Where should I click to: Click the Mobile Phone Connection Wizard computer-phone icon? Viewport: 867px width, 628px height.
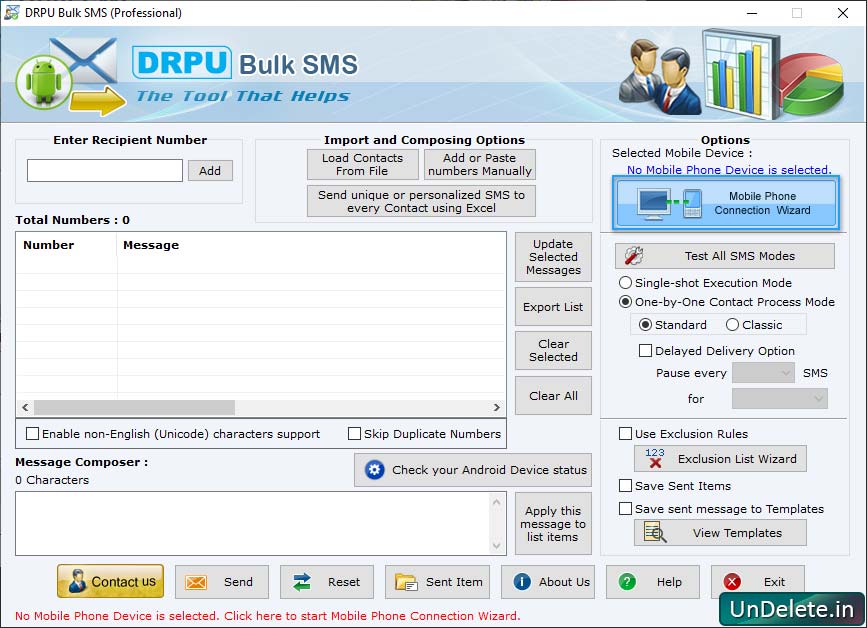tap(669, 203)
